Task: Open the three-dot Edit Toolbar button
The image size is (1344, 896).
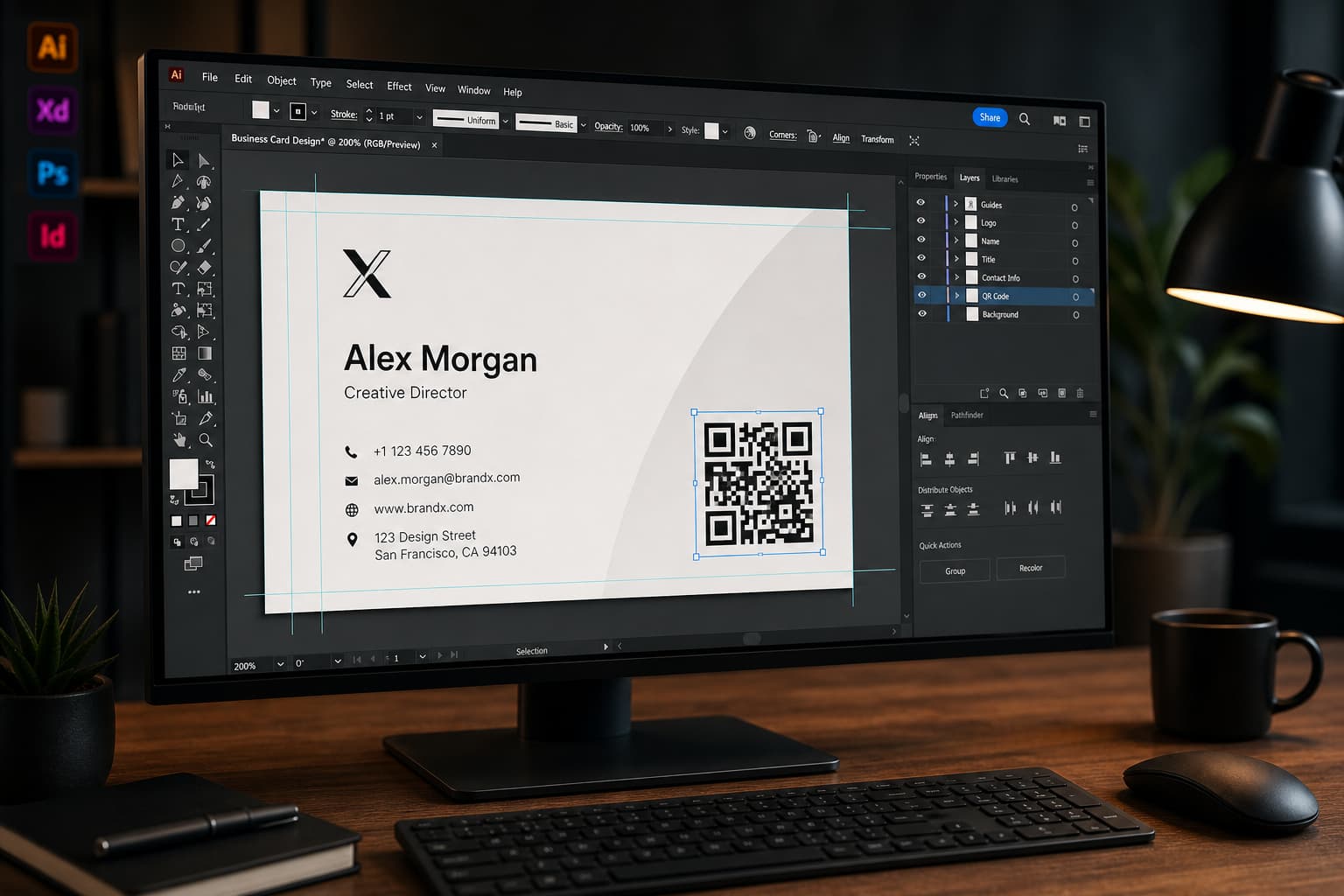Action: pos(194,592)
